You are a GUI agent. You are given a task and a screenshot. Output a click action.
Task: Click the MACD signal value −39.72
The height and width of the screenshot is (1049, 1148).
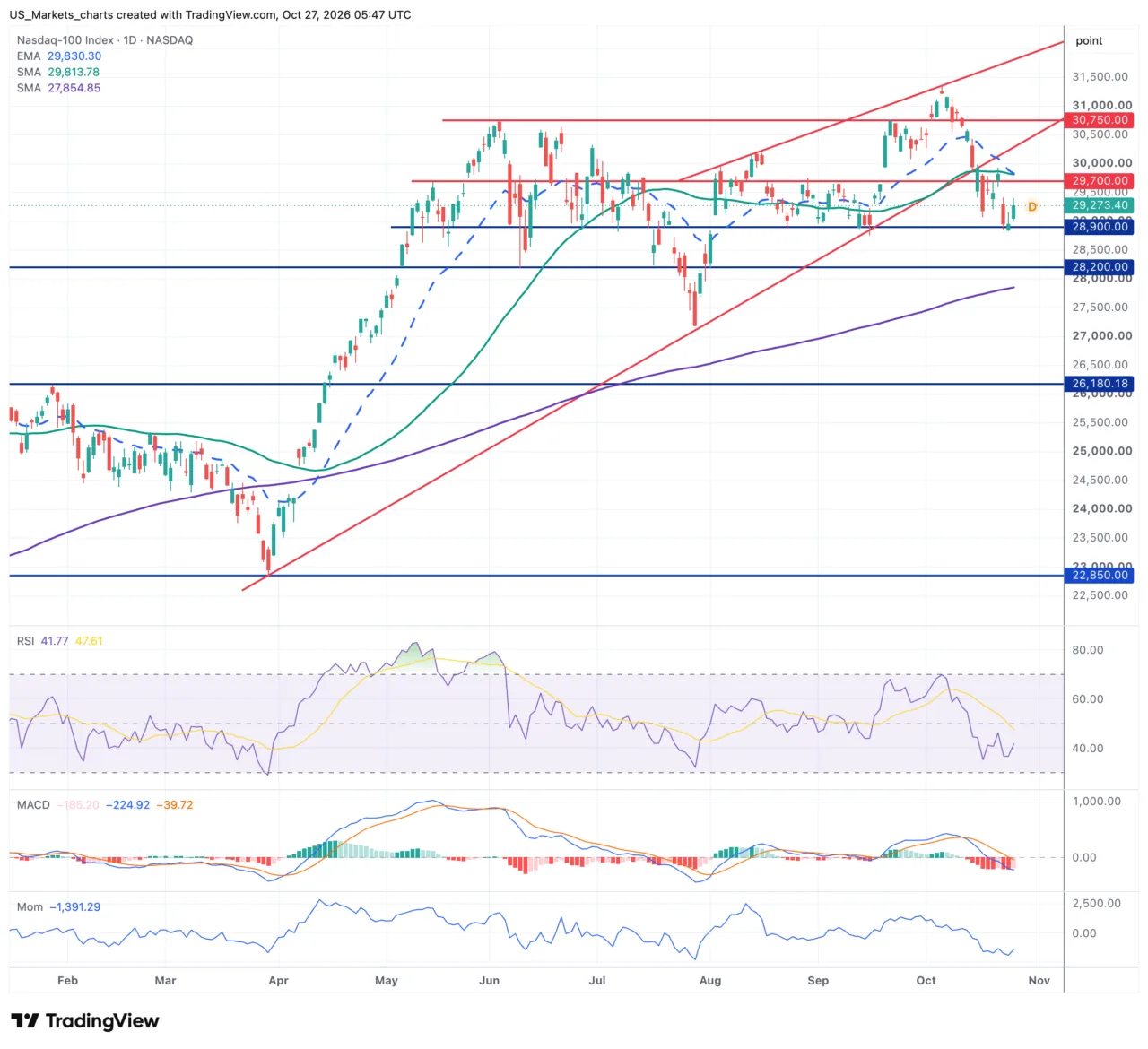coord(175,805)
